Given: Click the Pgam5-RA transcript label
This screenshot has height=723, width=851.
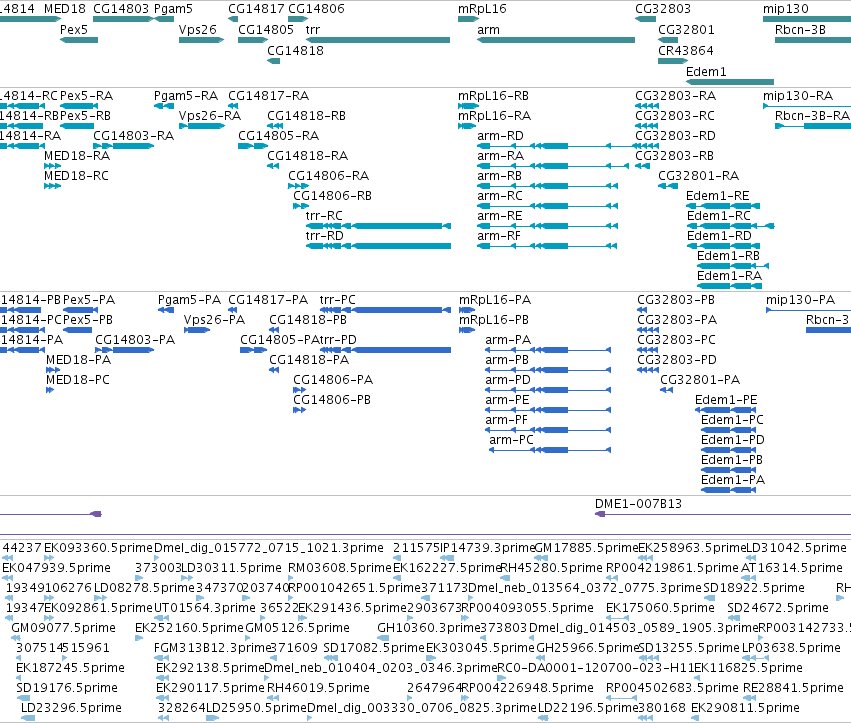Looking at the screenshot, I should coord(186,96).
